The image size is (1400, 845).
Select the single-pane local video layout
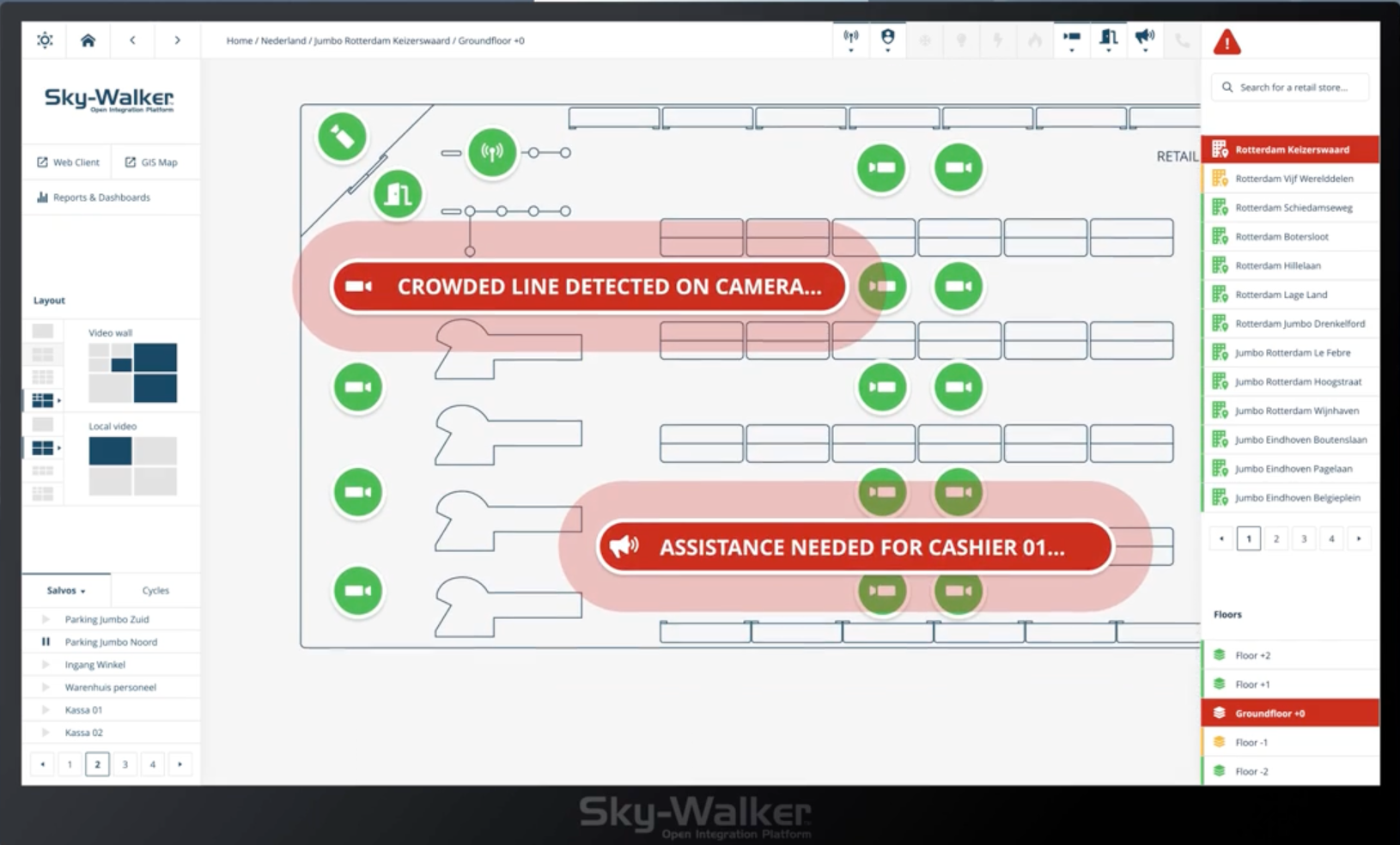tap(43, 424)
